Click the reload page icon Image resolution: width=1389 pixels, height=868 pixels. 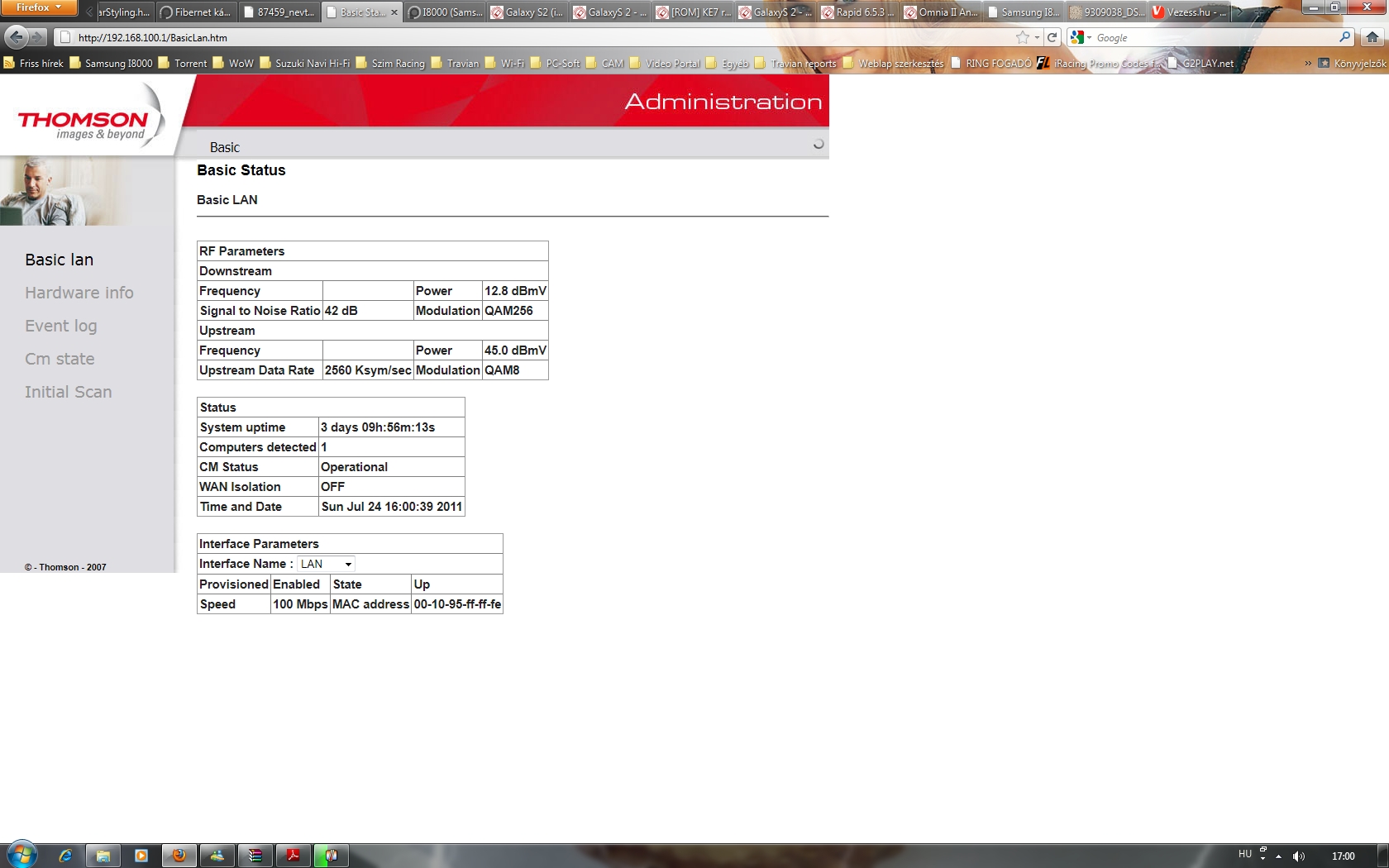point(1052,37)
